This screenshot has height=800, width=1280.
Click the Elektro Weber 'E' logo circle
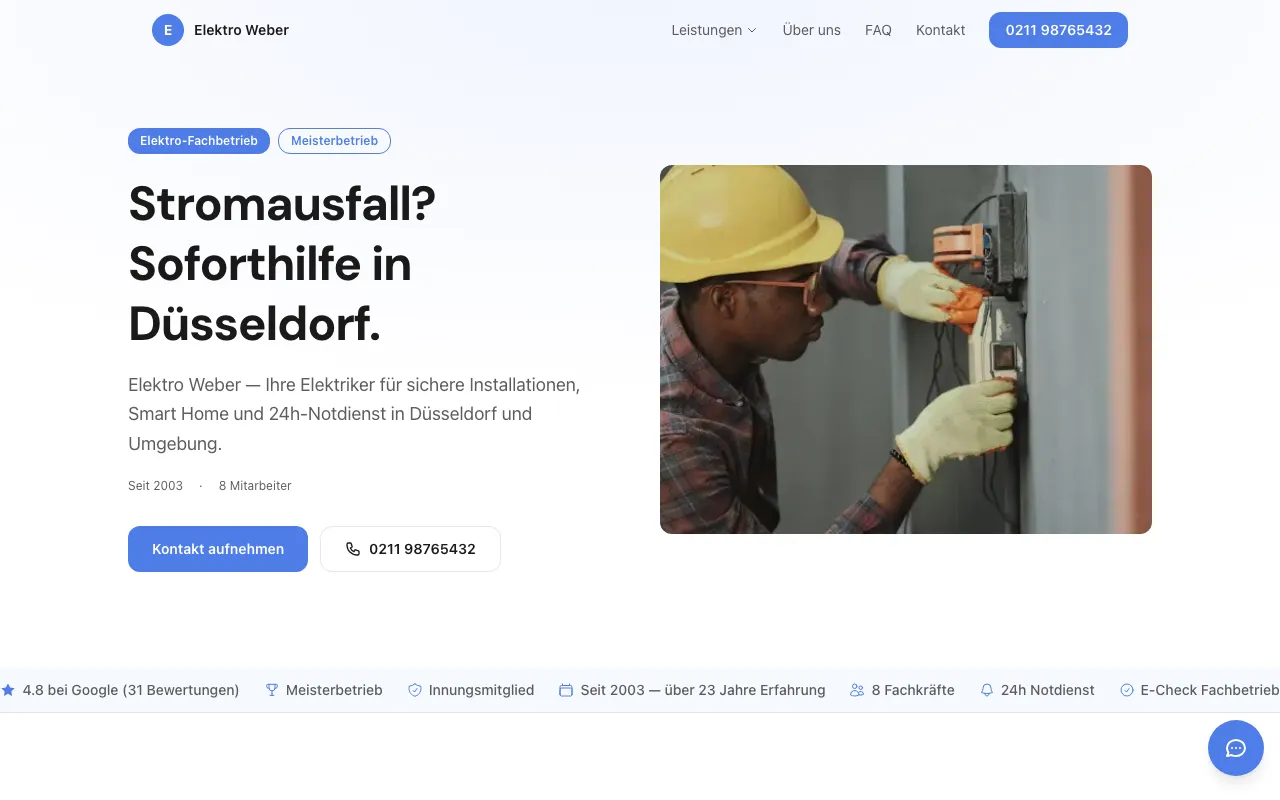point(168,30)
